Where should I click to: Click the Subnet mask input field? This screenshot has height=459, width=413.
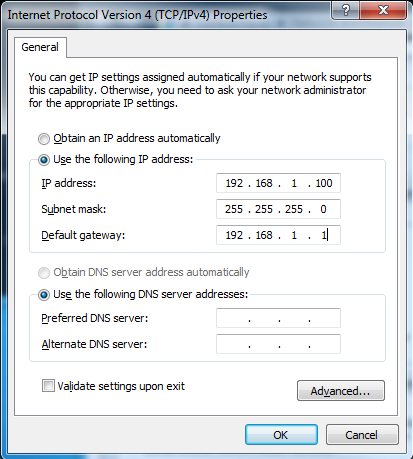click(278, 209)
